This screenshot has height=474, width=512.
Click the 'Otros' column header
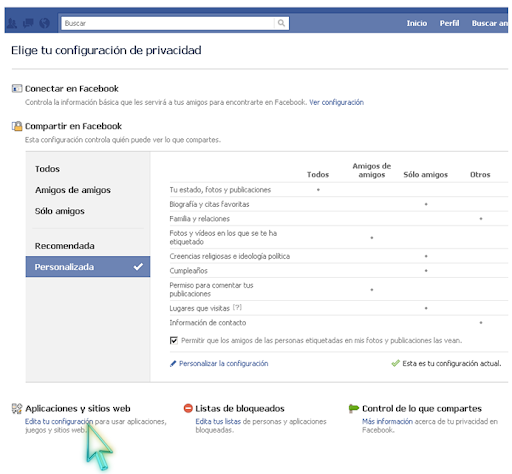pyautogui.click(x=480, y=175)
